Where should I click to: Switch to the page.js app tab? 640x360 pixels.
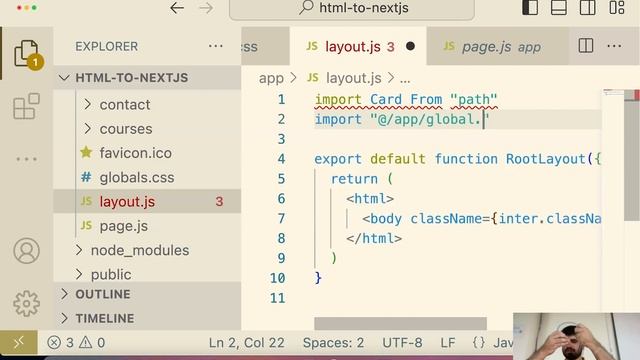click(x=497, y=47)
